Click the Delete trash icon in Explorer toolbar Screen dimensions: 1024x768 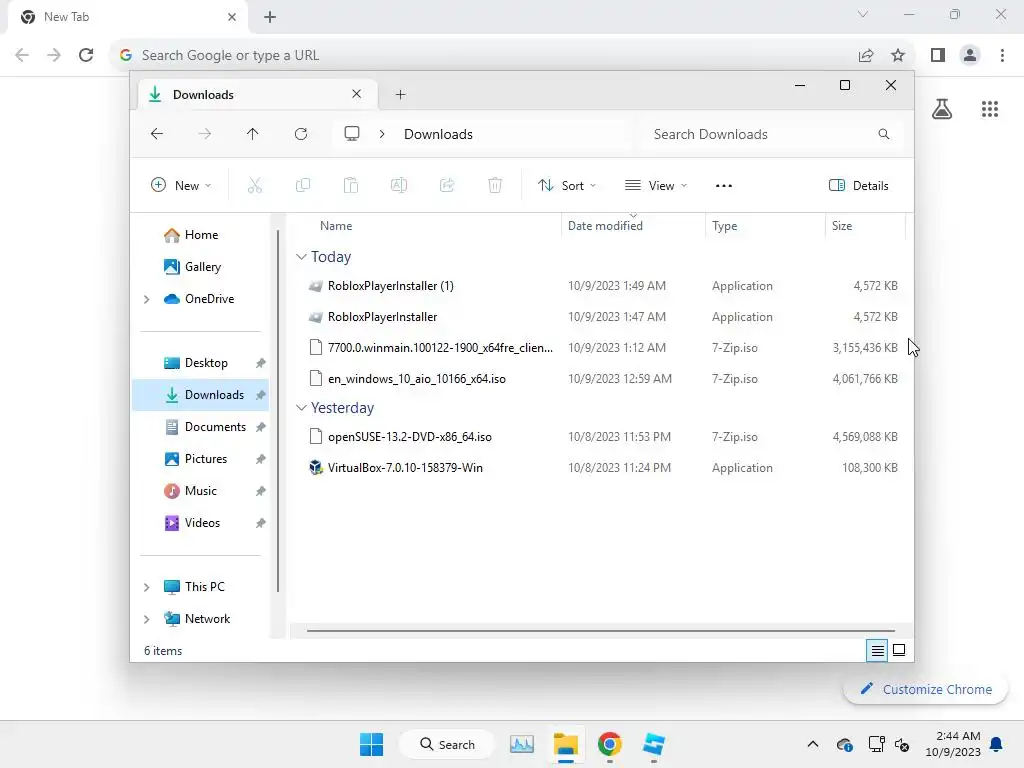coord(495,185)
